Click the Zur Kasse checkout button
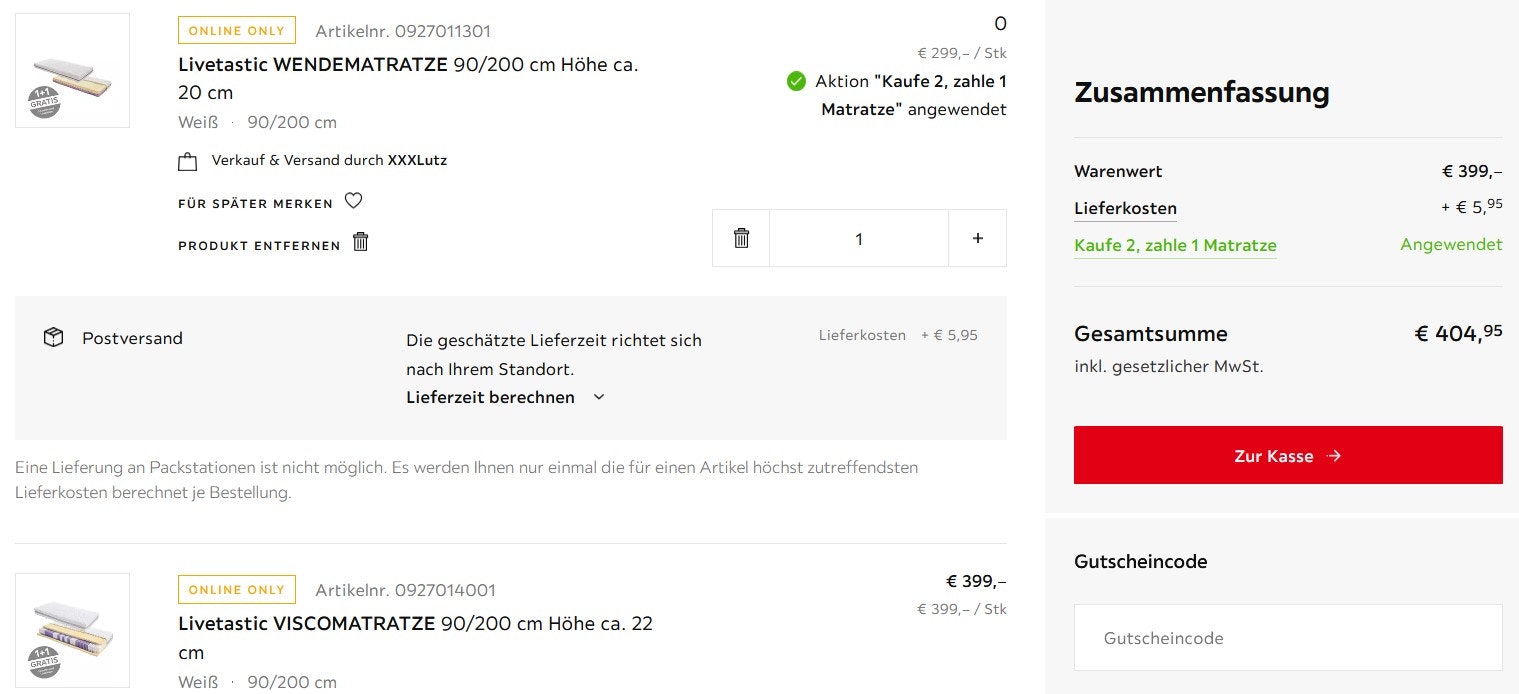The width and height of the screenshot is (1519, 694). pos(1287,455)
